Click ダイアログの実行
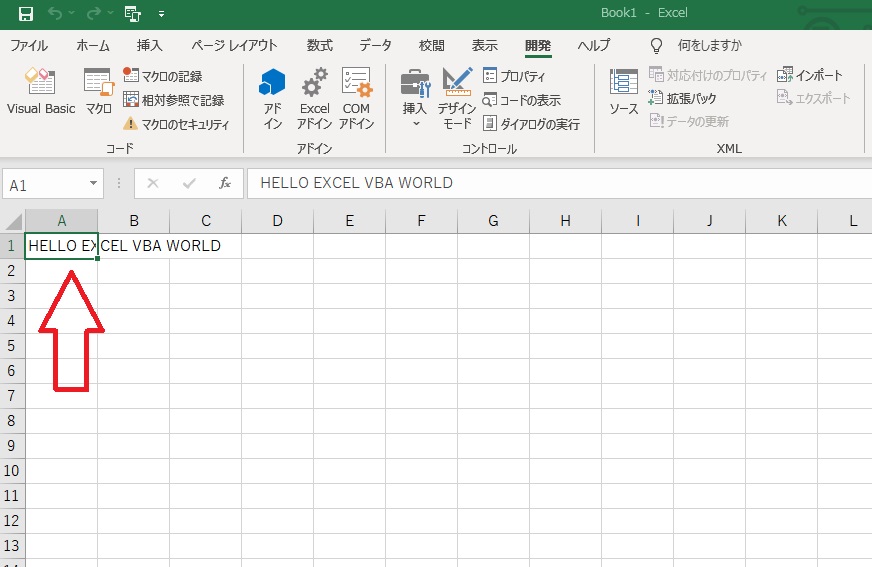 point(531,123)
